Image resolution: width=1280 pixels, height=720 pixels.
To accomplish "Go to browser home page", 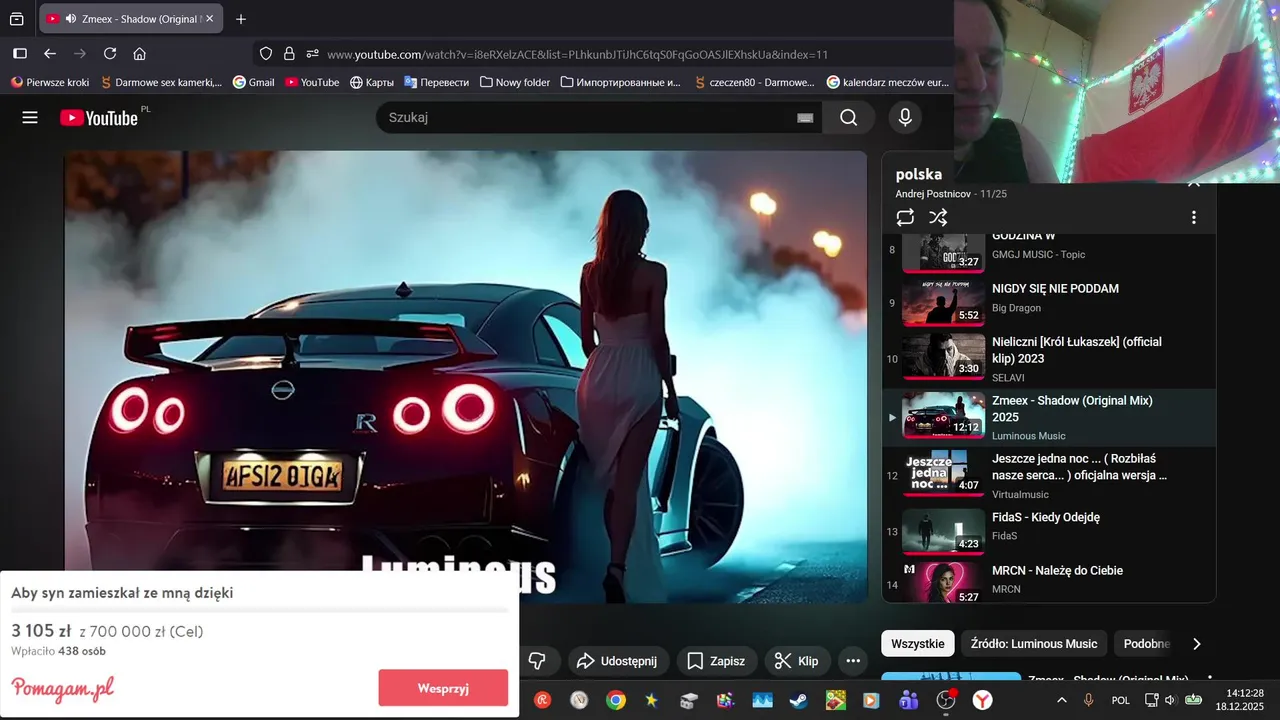I will coord(140,54).
